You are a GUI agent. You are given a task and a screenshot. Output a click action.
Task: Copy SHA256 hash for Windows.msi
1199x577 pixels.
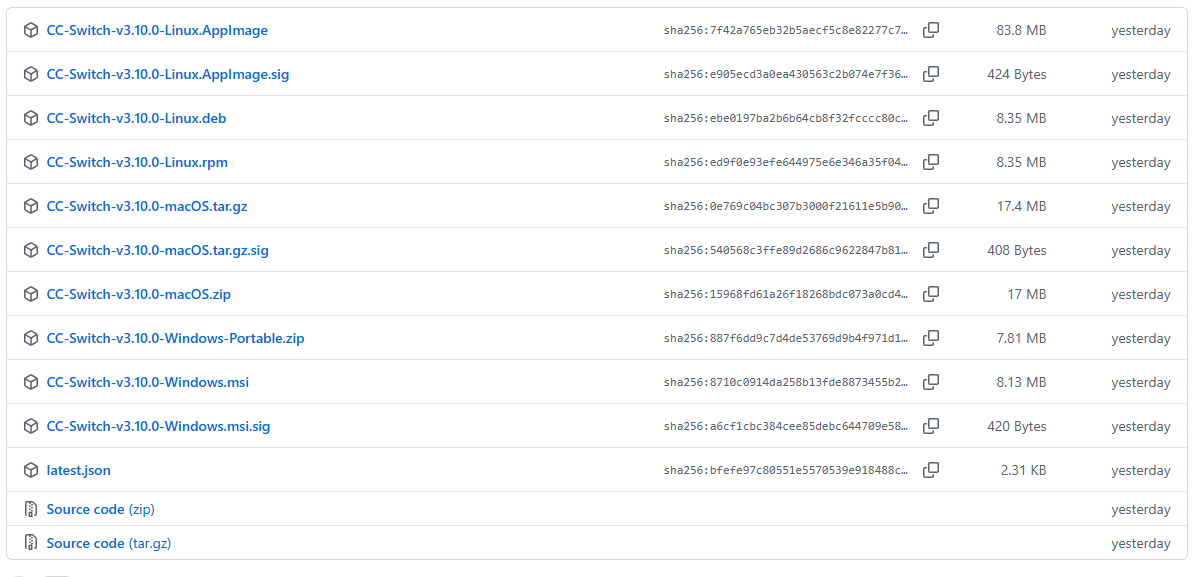click(930, 382)
